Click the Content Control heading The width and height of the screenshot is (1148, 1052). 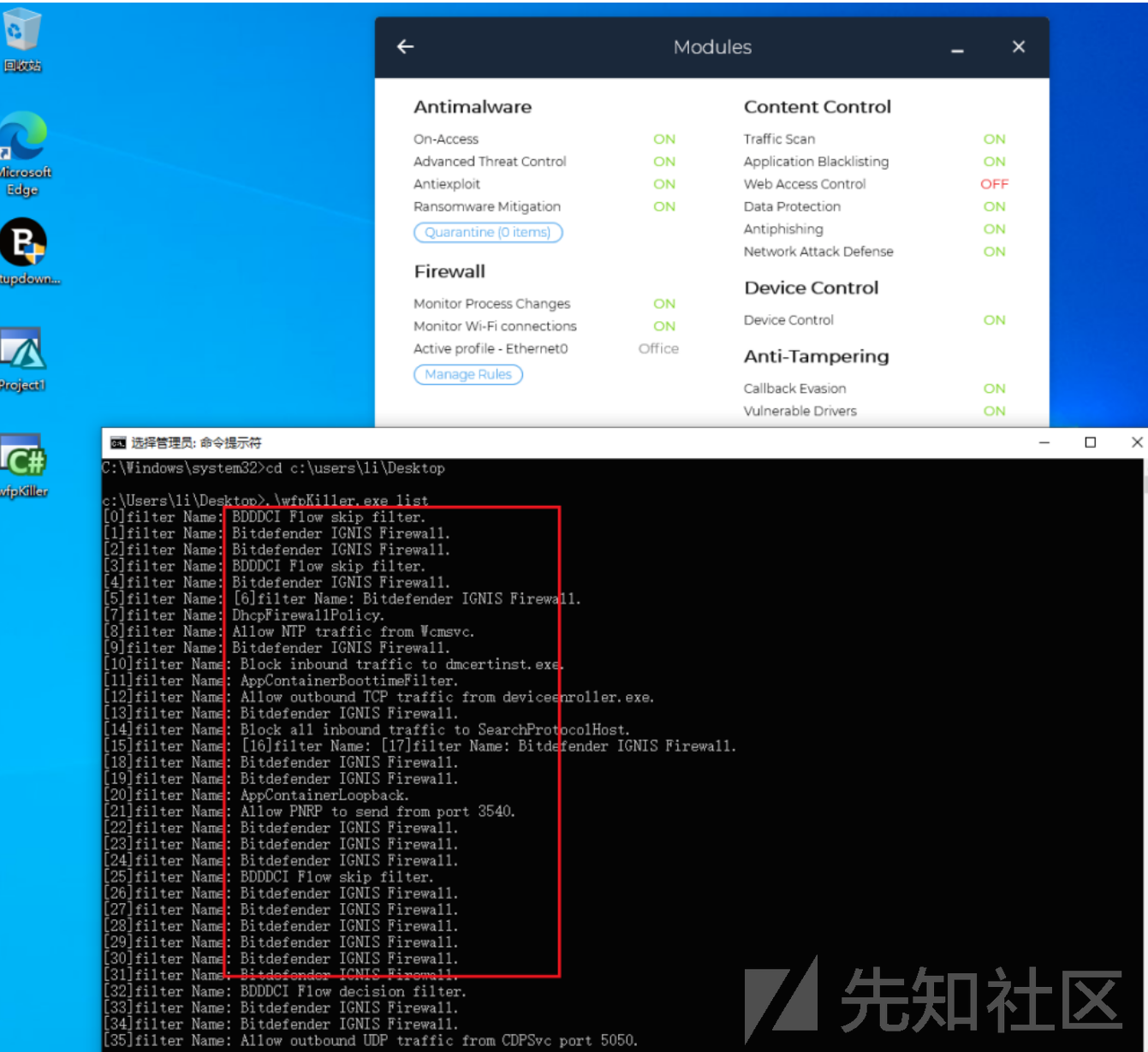pos(818,107)
